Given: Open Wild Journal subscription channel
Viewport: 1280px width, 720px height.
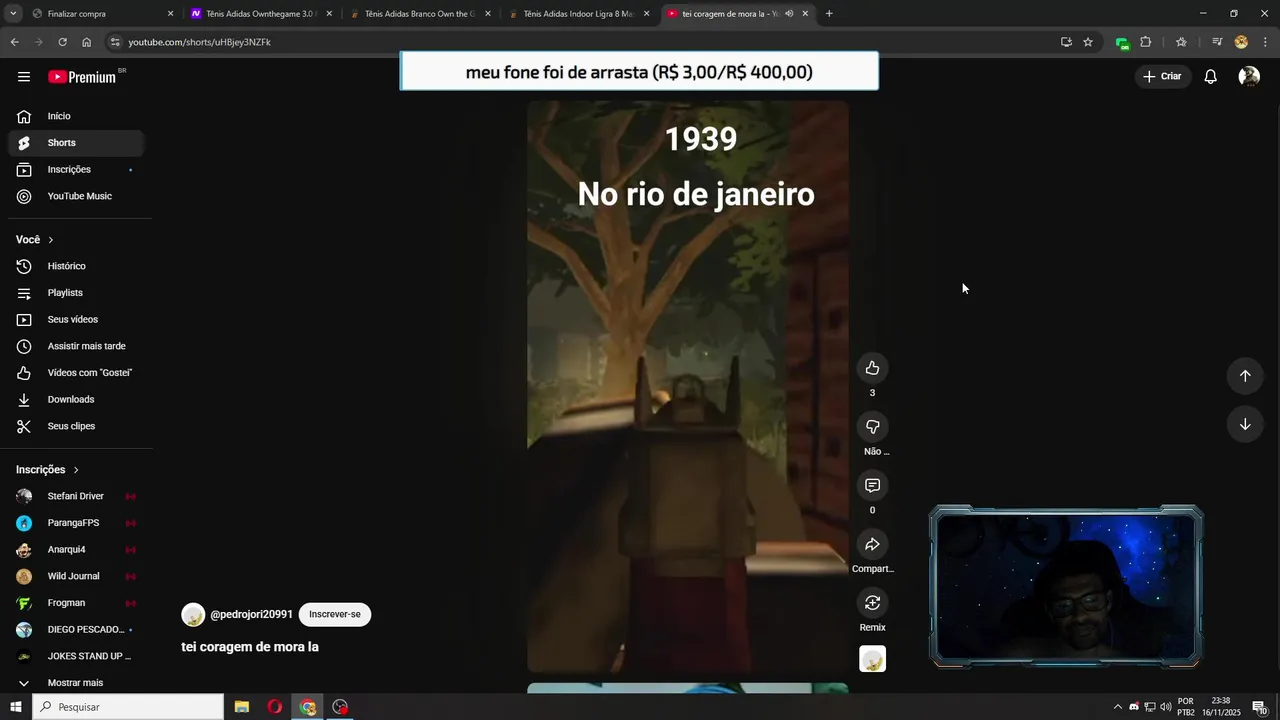Looking at the screenshot, I should tap(76, 576).
